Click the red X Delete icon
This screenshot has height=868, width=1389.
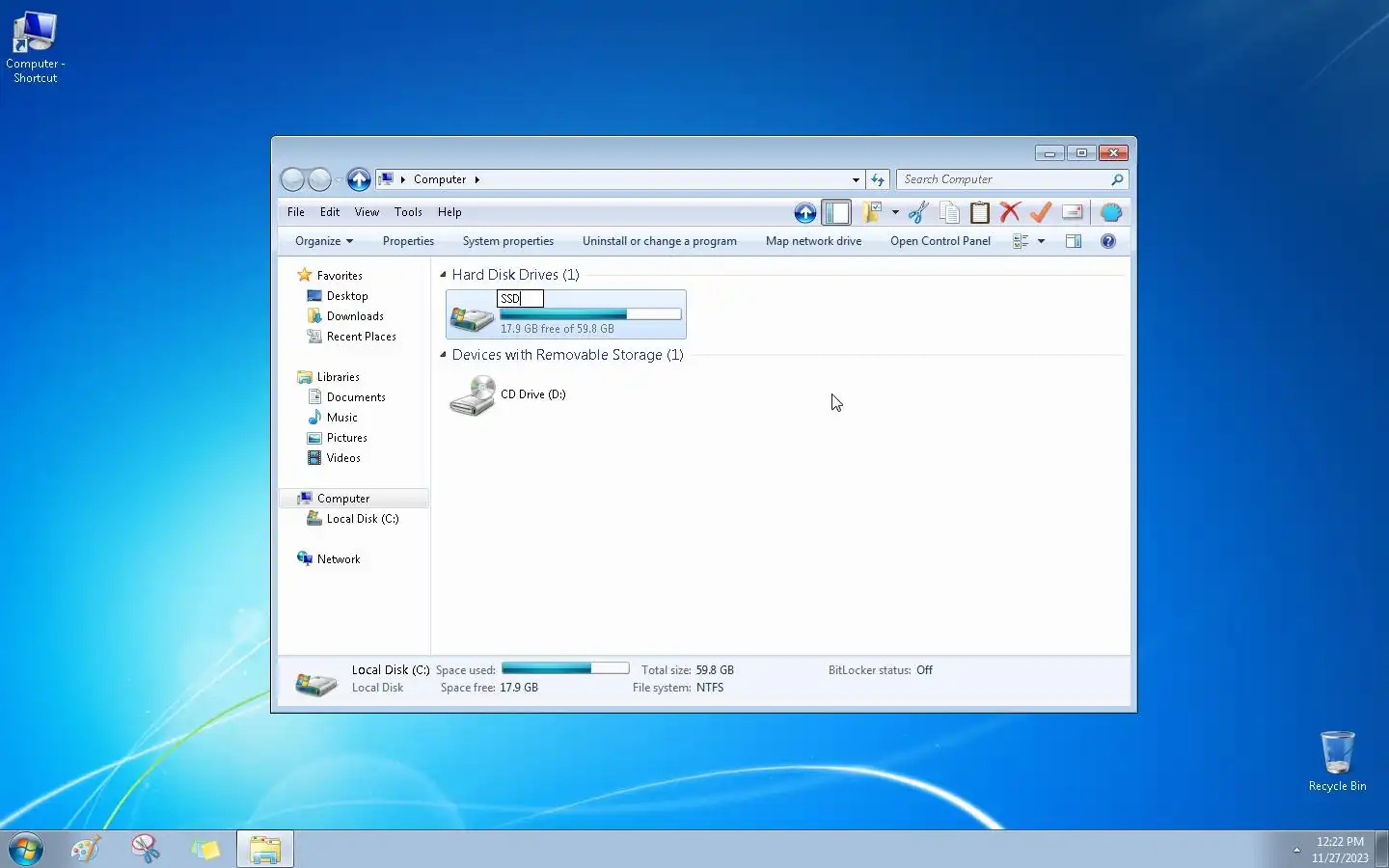coord(1010,212)
